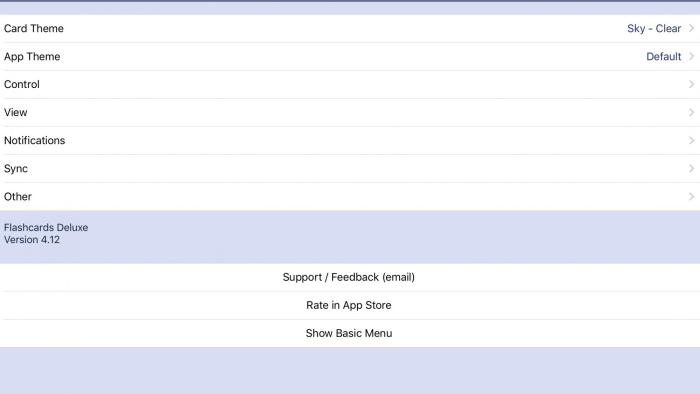
Task: Open the View settings row
Action: click(350, 112)
